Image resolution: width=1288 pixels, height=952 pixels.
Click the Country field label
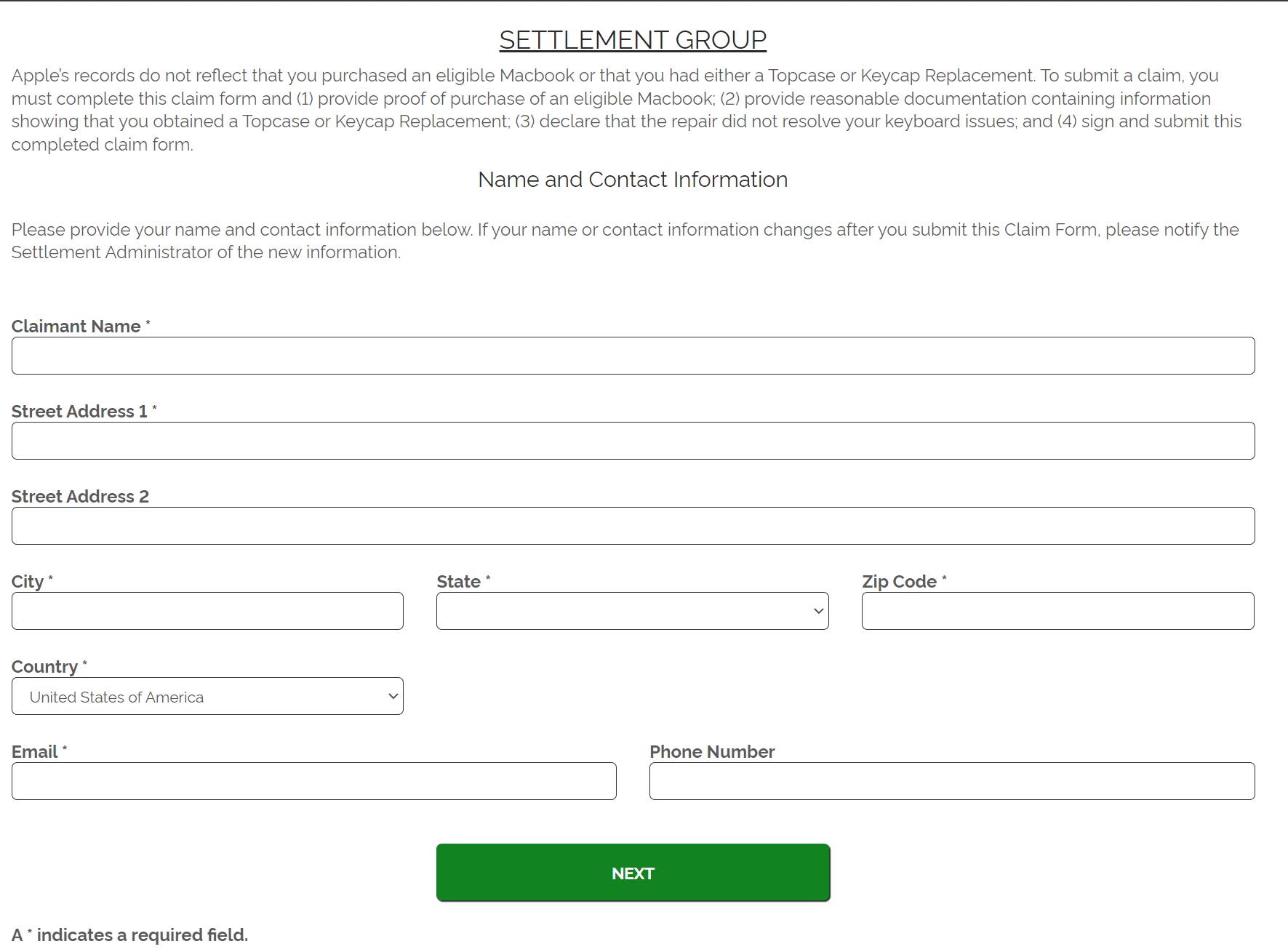click(44, 667)
